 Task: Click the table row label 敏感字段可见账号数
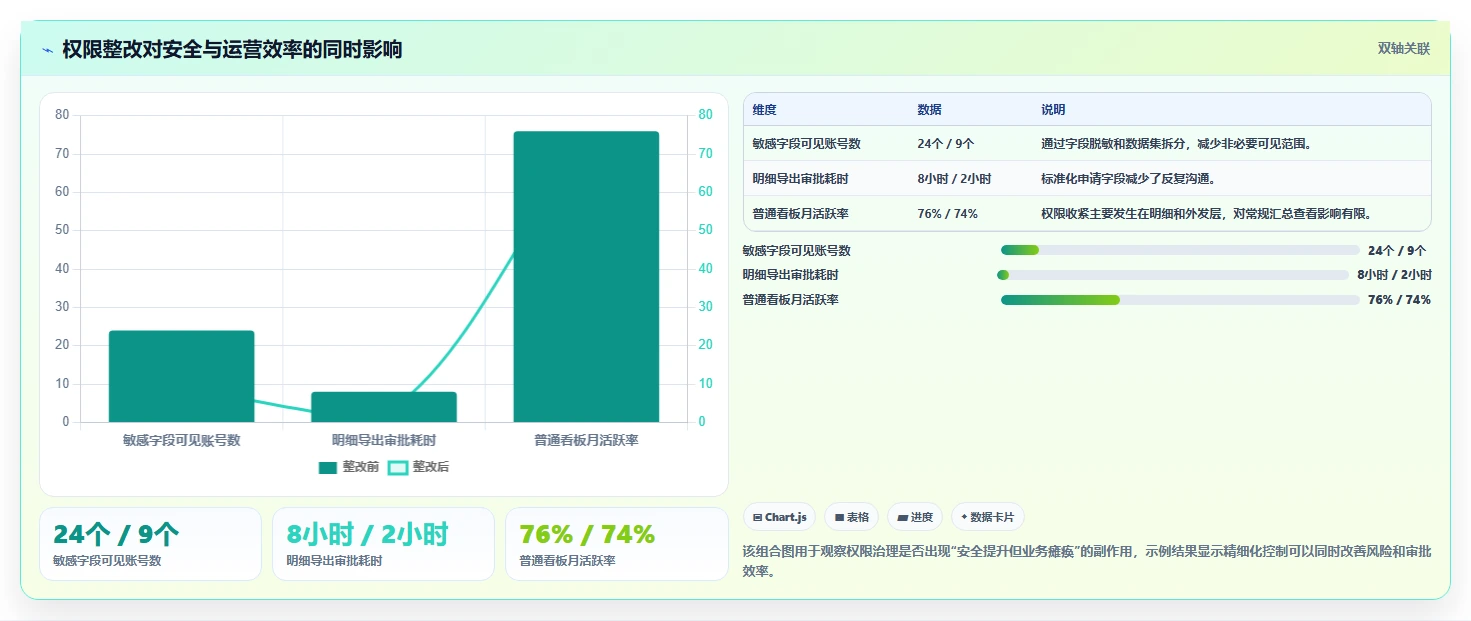pos(807,144)
